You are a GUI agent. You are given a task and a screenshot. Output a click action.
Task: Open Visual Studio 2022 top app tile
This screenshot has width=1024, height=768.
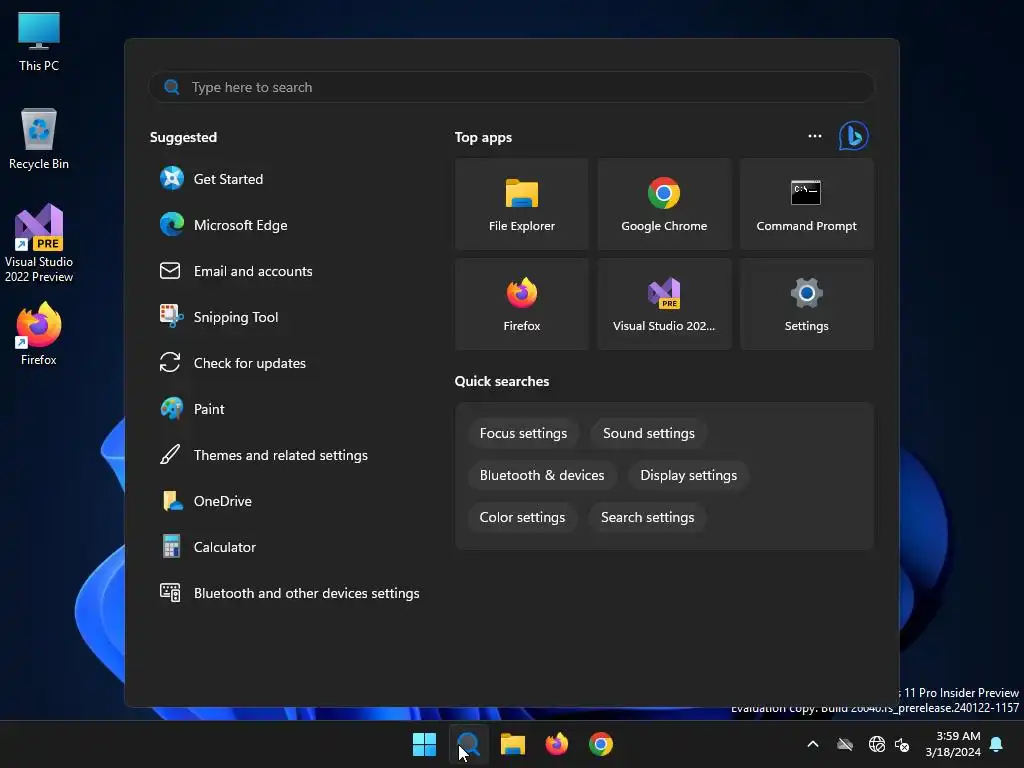[x=664, y=304]
